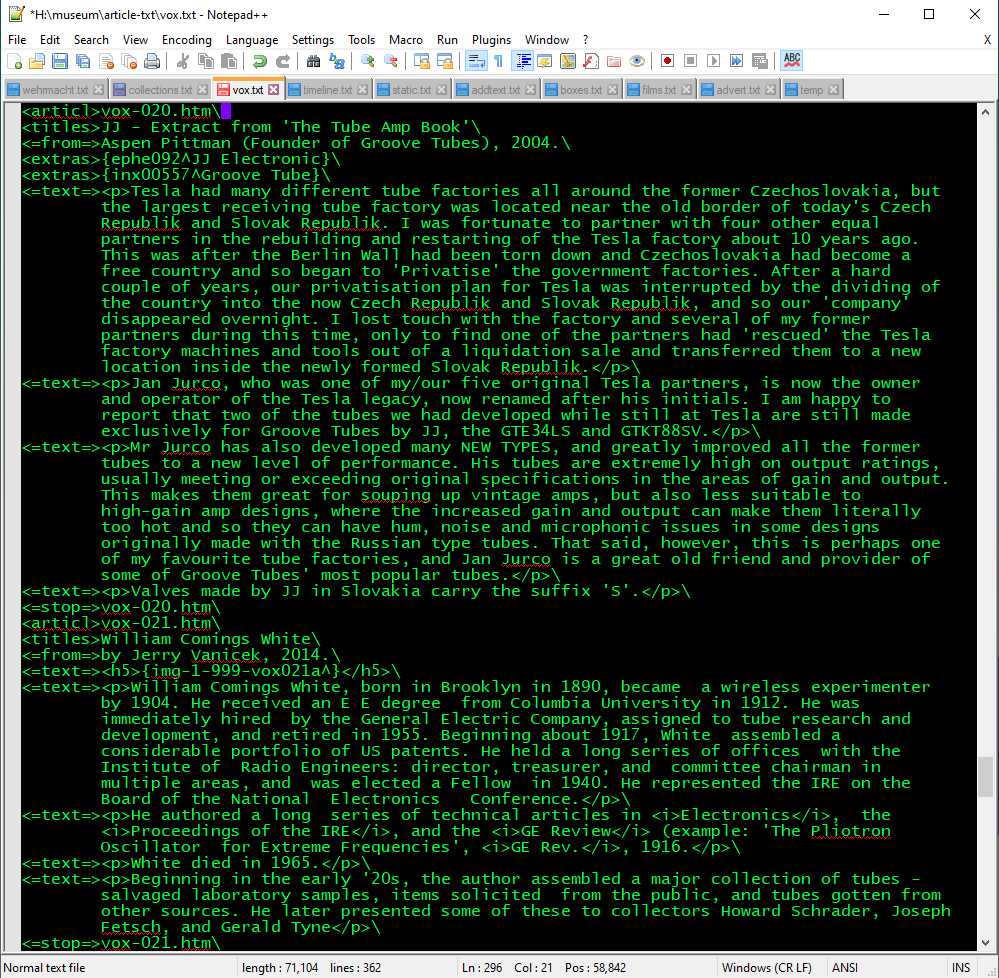The height and width of the screenshot is (978, 999).
Task: Open the Function List panel
Action: coord(591,61)
